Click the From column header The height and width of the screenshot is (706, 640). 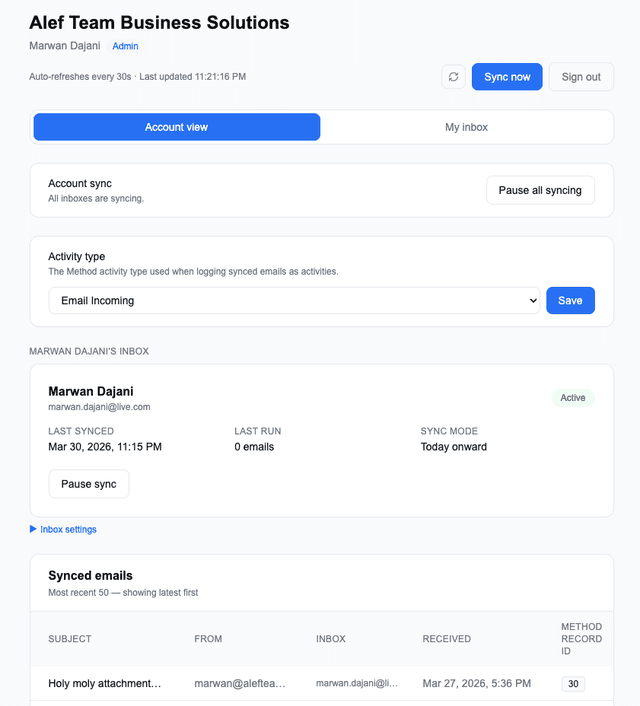[208, 639]
